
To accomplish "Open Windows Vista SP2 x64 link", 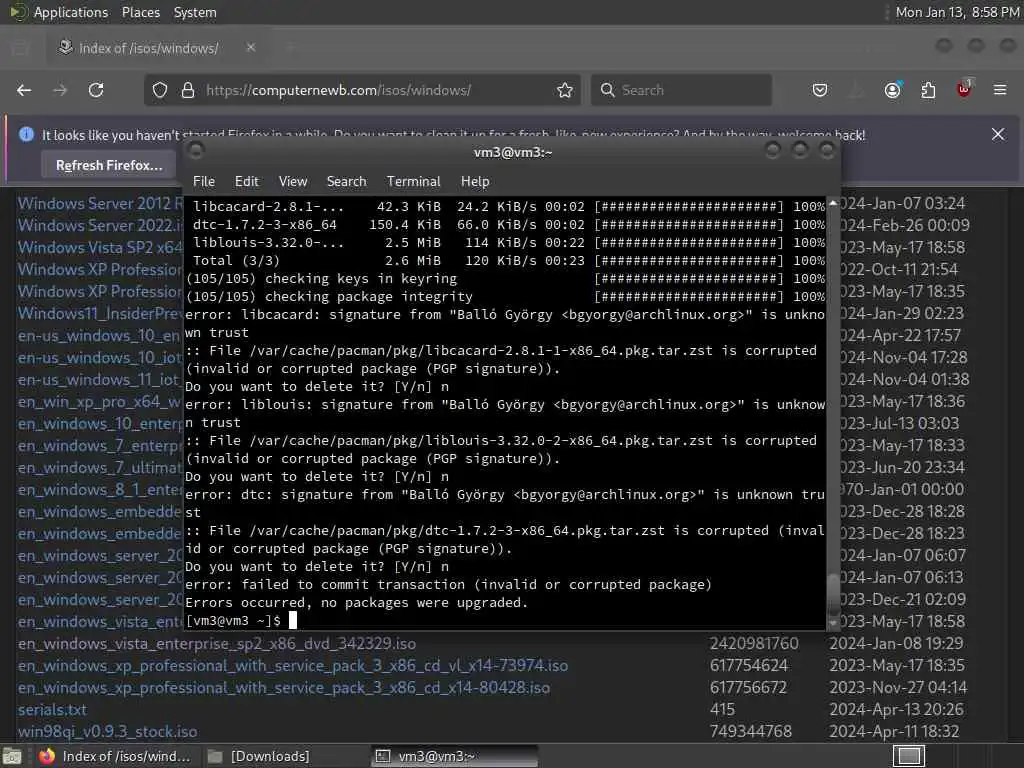I will [100, 248].
